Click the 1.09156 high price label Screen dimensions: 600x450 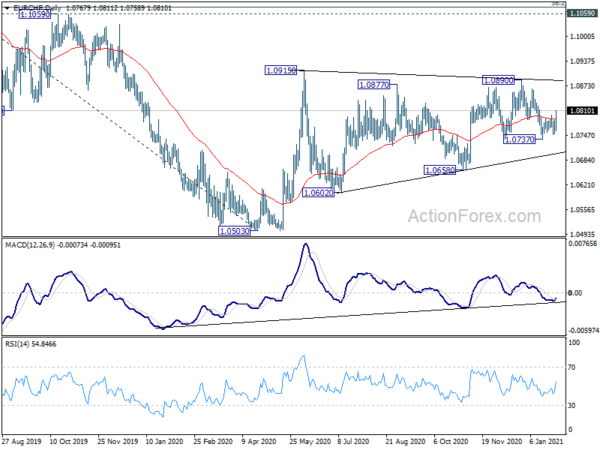(x=283, y=70)
